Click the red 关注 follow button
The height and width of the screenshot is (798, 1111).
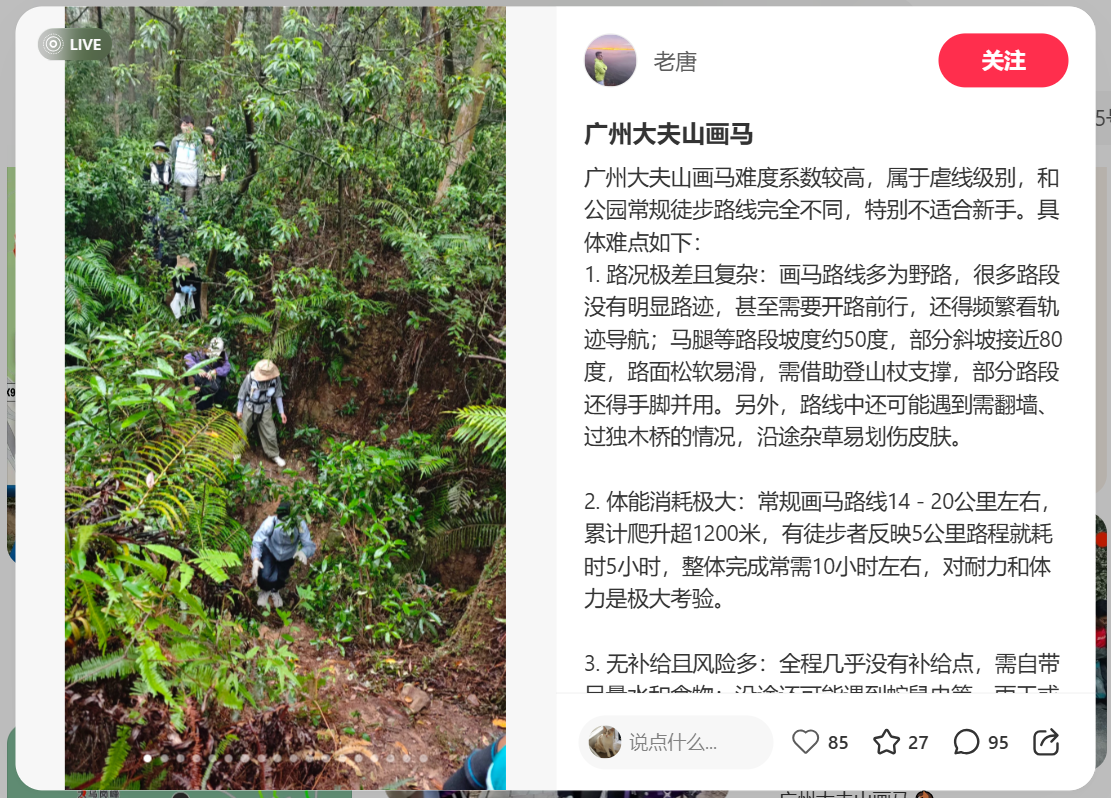click(x=1003, y=60)
